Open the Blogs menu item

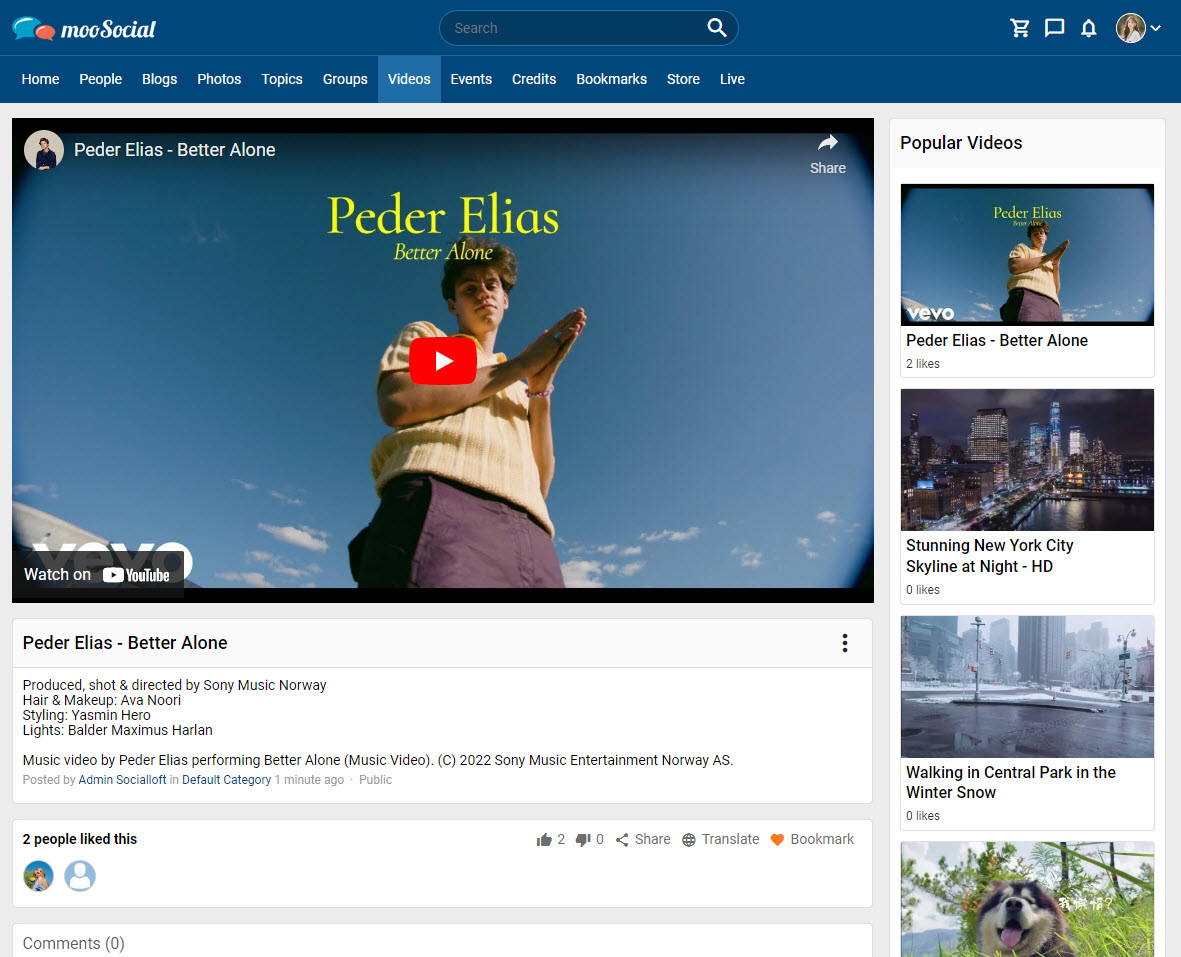click(160, 79)
